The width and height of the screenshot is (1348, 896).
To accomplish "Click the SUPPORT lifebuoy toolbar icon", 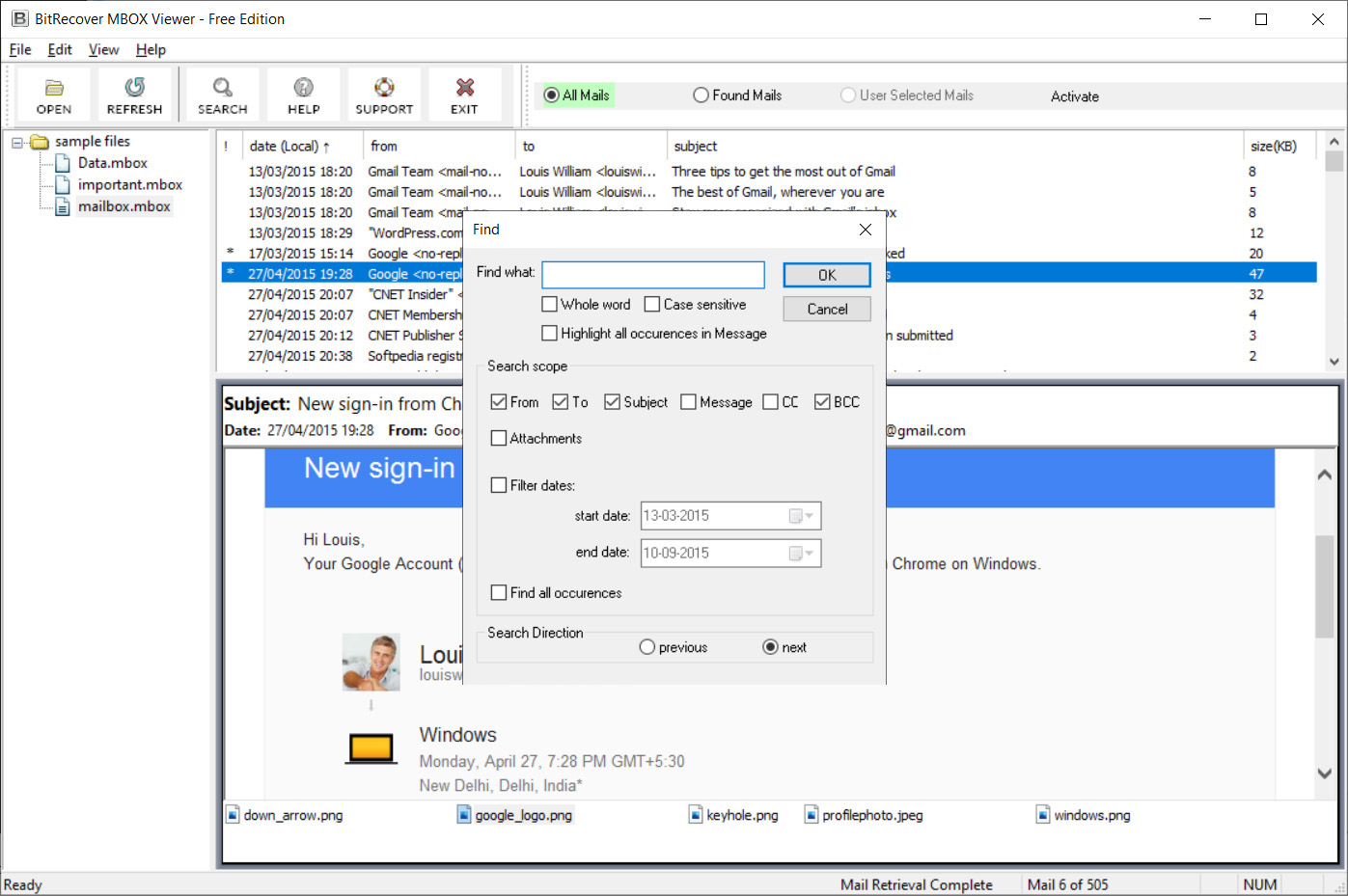I will tap(384, 88).
